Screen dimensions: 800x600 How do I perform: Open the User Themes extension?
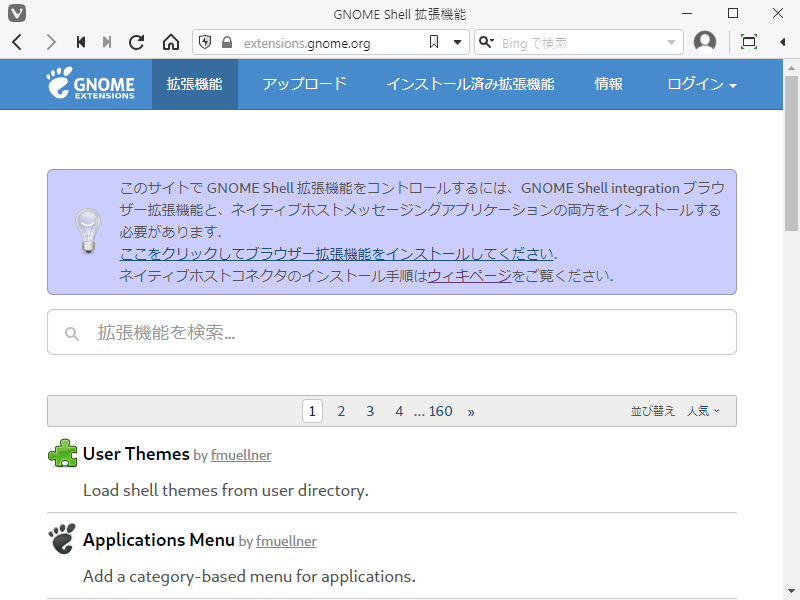[136, 454]
